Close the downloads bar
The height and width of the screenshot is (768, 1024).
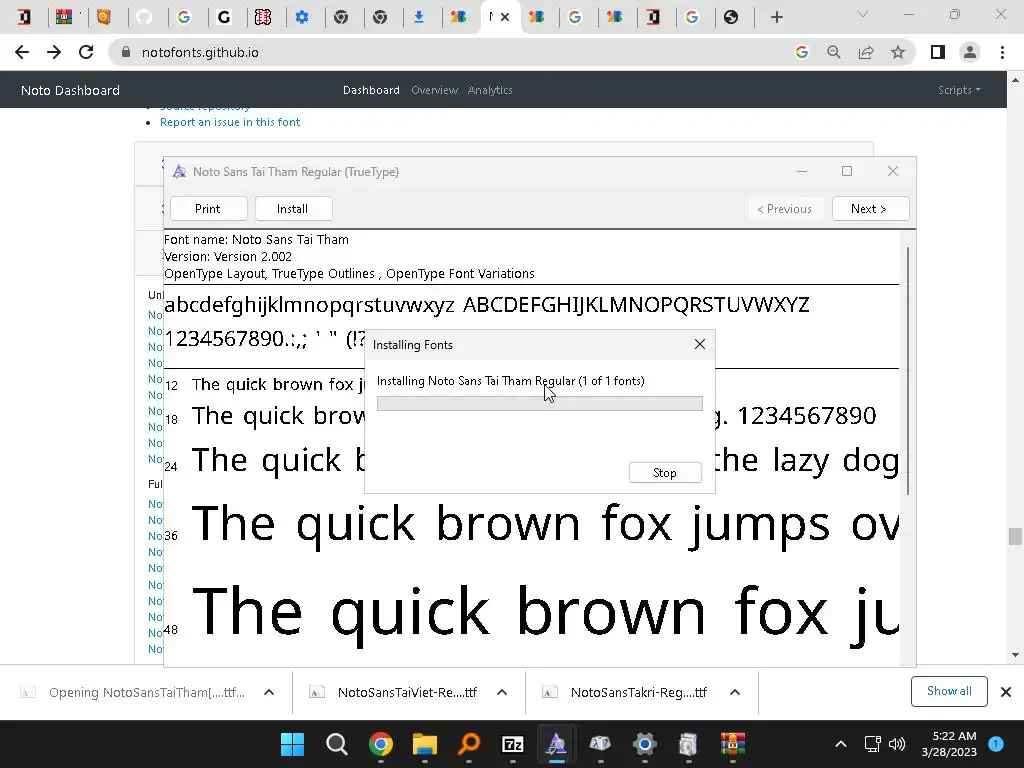pos(1006,692)
